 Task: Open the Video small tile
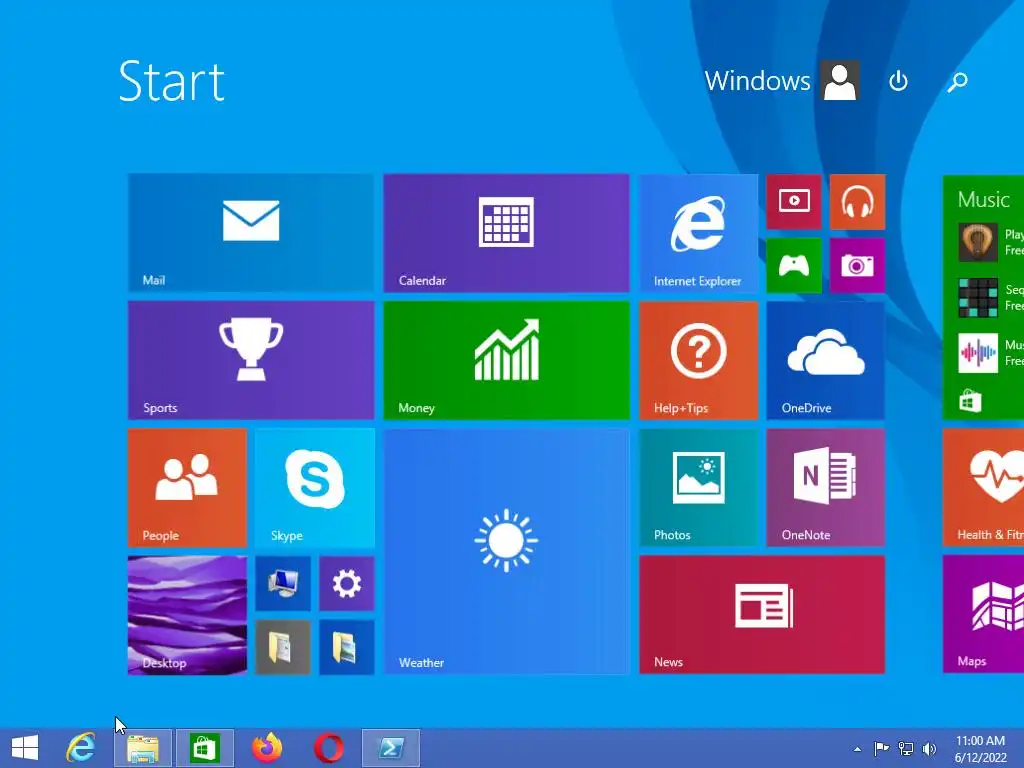(793, 202)
